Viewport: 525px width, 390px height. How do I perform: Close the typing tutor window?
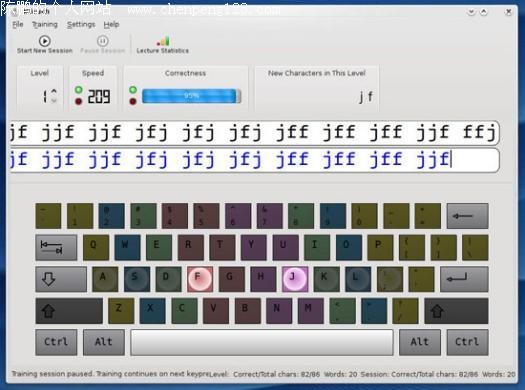(508, 12)
